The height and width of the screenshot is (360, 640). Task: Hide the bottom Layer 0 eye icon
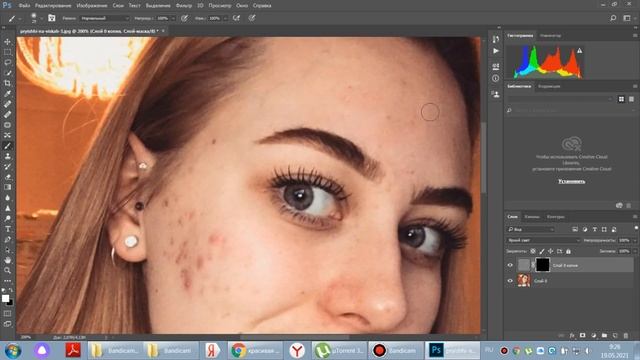pyautogui.click(x=510, y=281)
